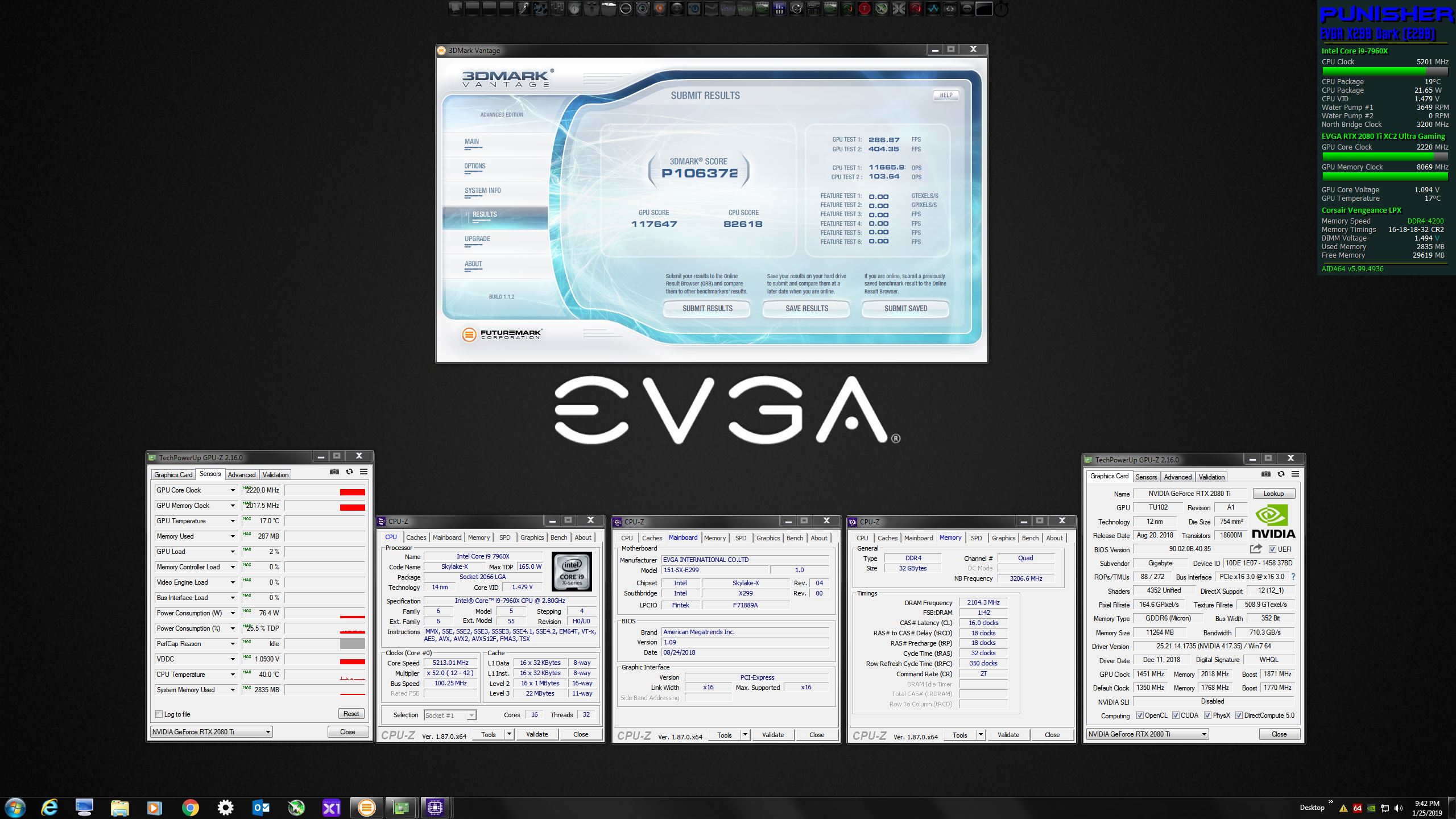Open GPU selector dropdown in GPU-Z Sensors window
Viewport: 1456px width, 819px height.
tap(211, 732)
